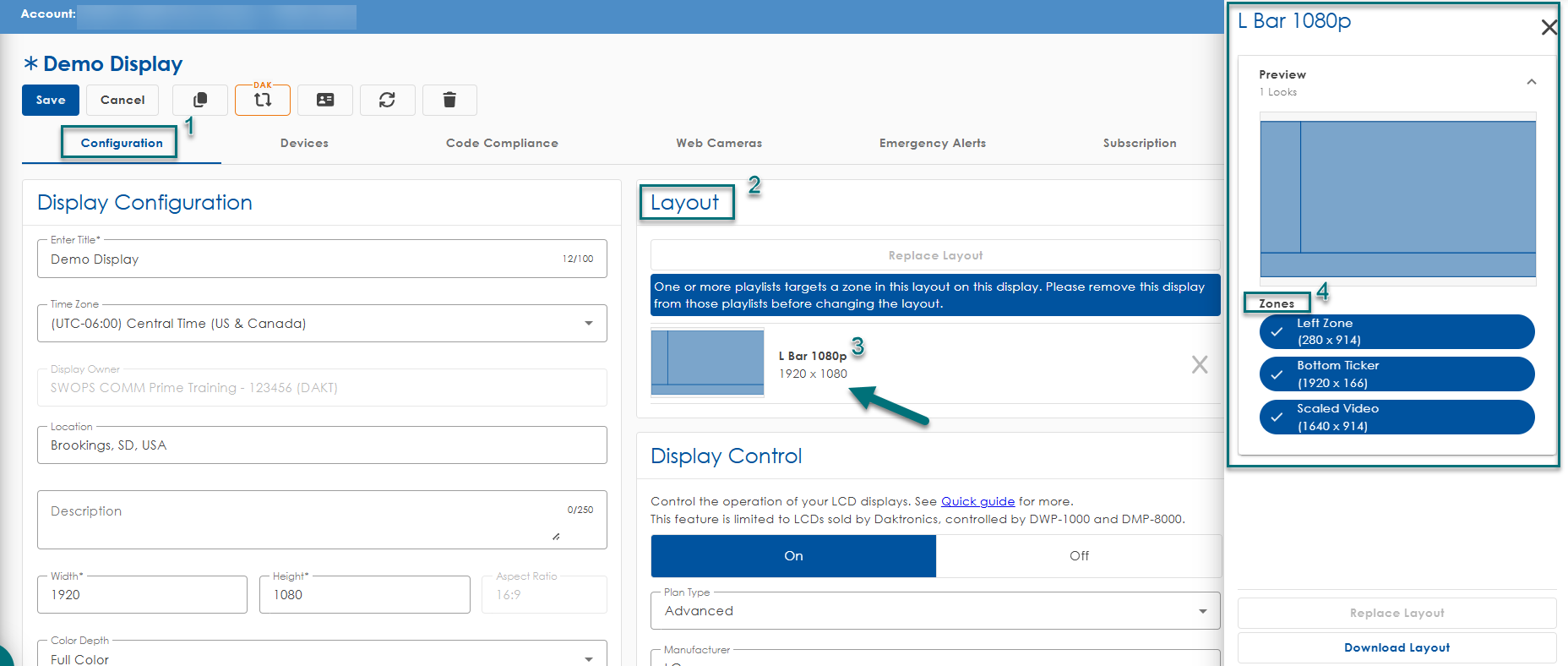Close the L Bar 1080p side panel
The image size is (1568, 666).
[x=1549, y=27]
